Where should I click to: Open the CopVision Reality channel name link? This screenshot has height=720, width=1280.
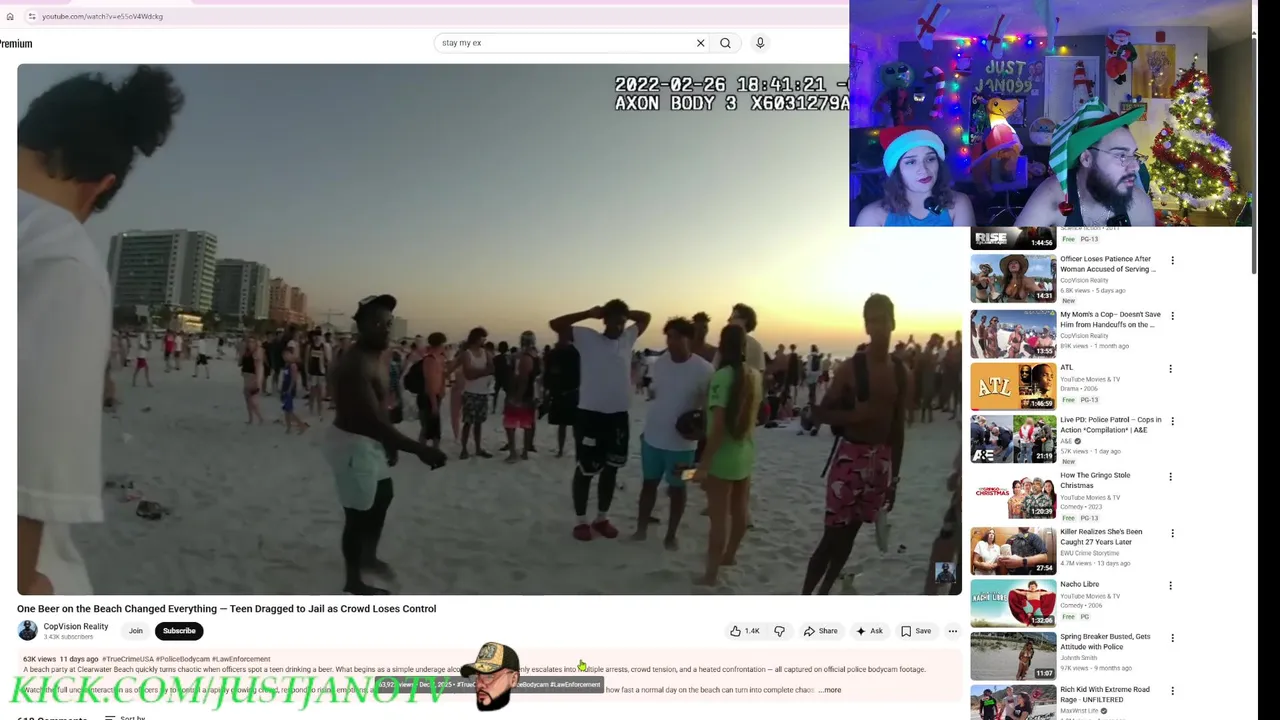pos(75,627)
